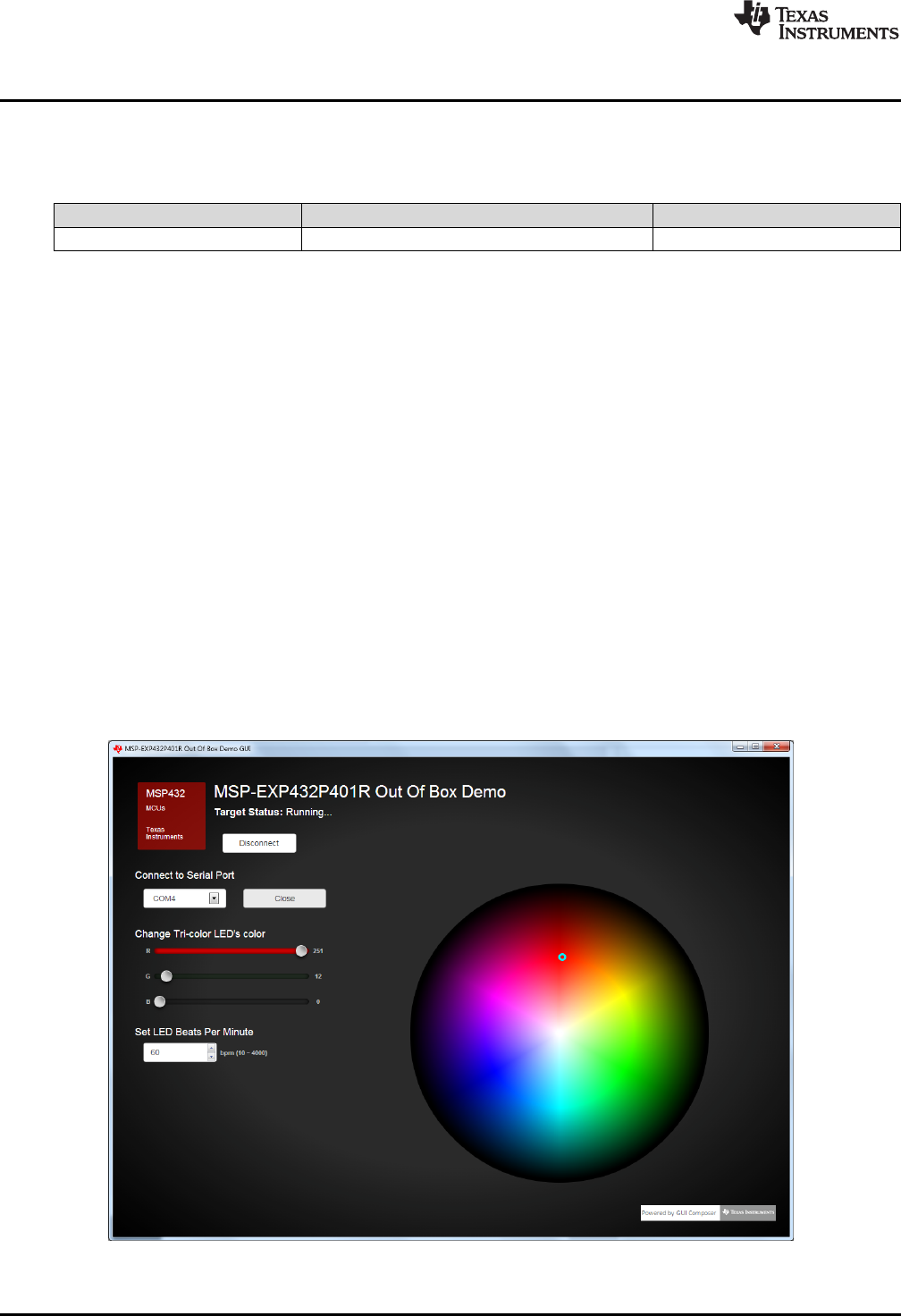The image size is (901, 1316).
Task: Click the blue B slider handle
Action: [x=160, y=1001]
